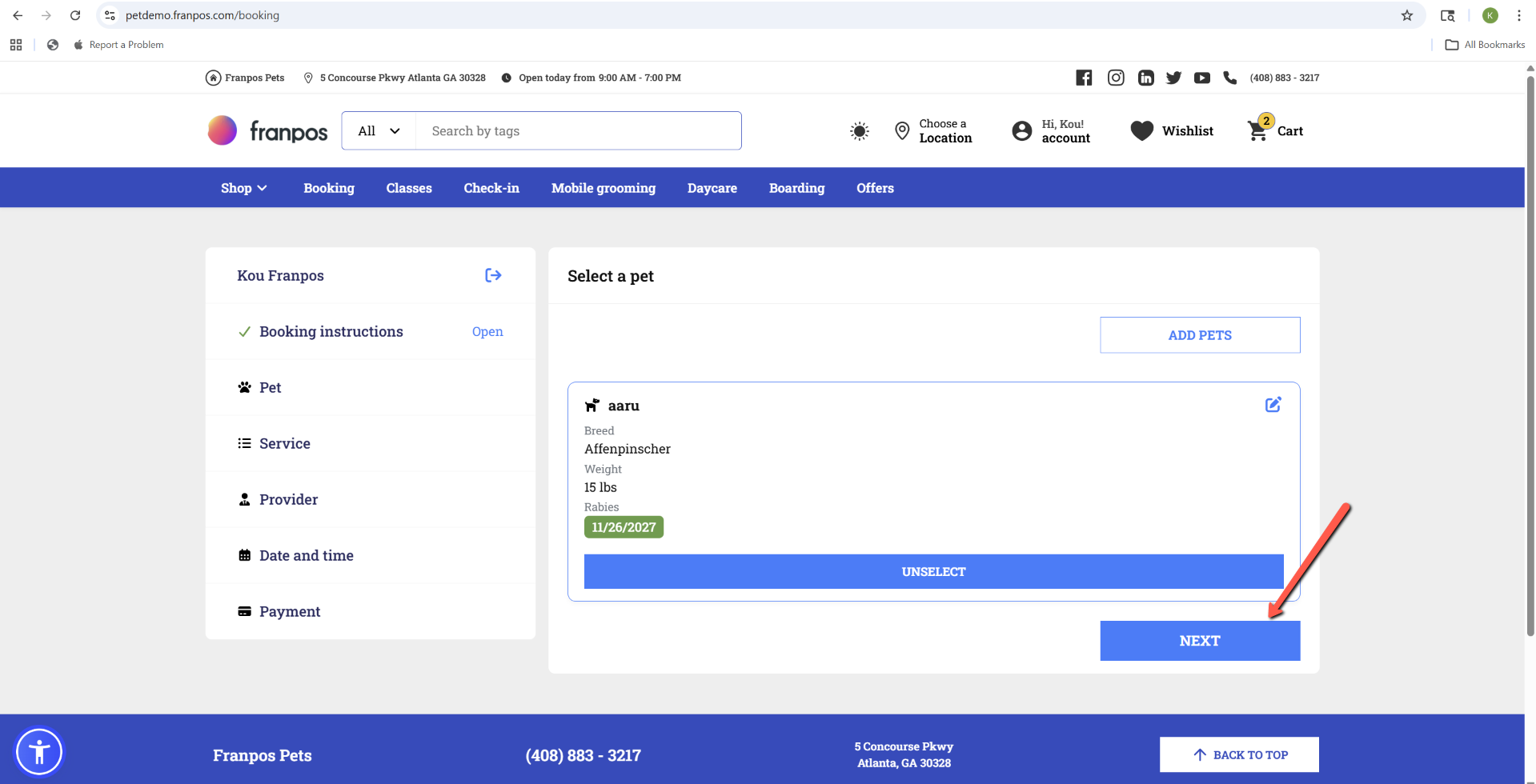Click the Wishlist heart icon
Image resolution: width=1536 pixels, height=784 pixels.
1142,130
